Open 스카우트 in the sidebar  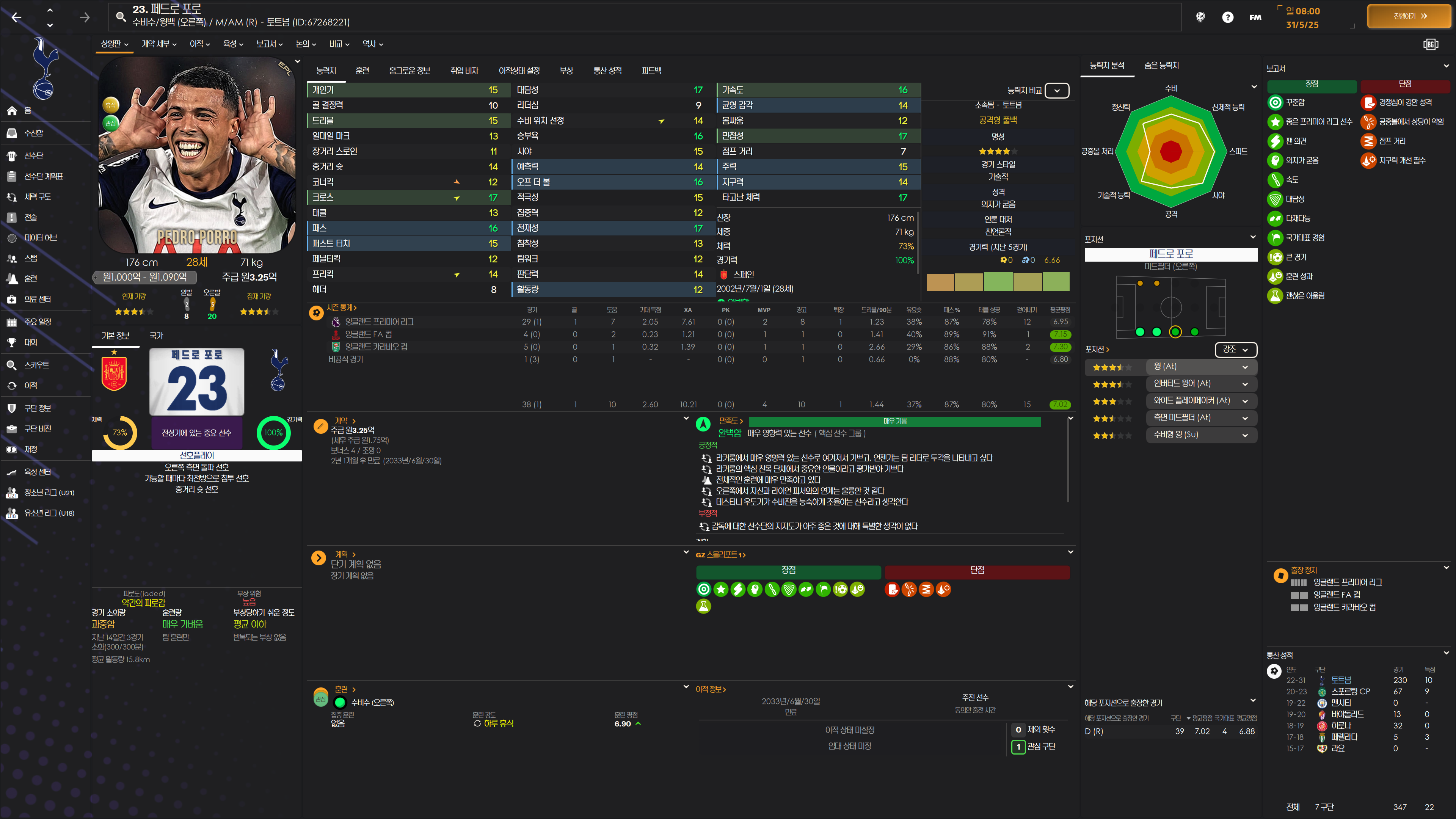[x=36, y=365]
